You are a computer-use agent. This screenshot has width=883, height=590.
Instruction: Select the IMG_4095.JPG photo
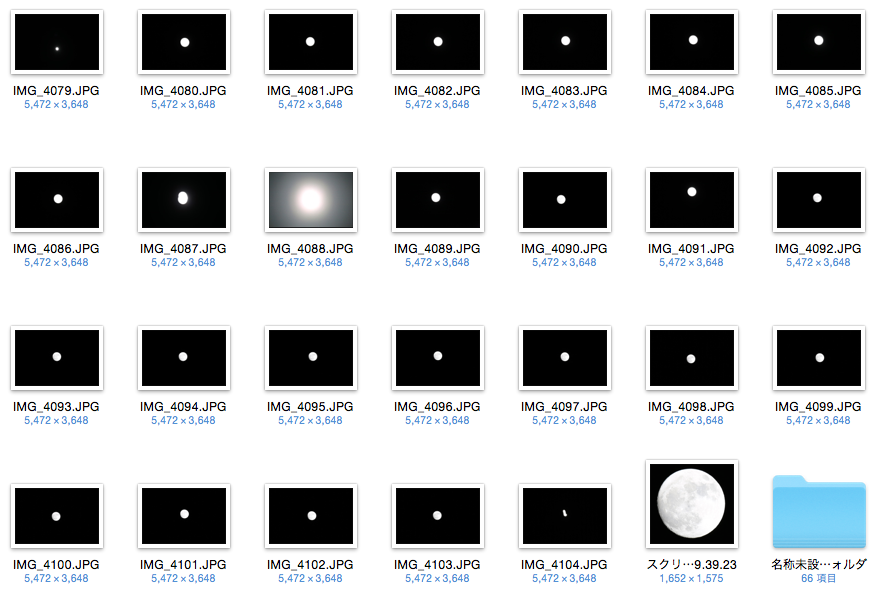(x=311, y=358)
